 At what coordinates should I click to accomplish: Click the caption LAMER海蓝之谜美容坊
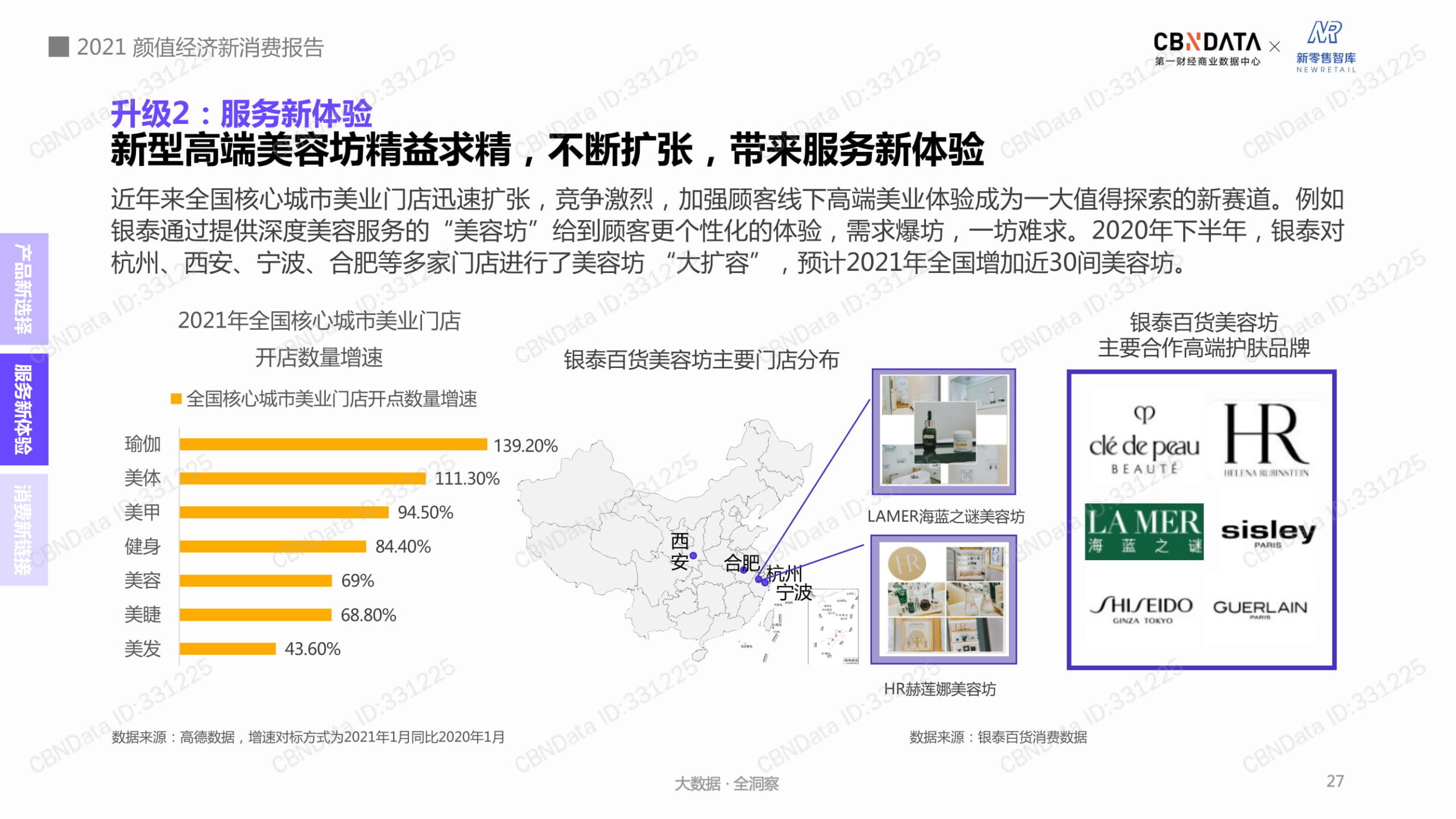945,516
